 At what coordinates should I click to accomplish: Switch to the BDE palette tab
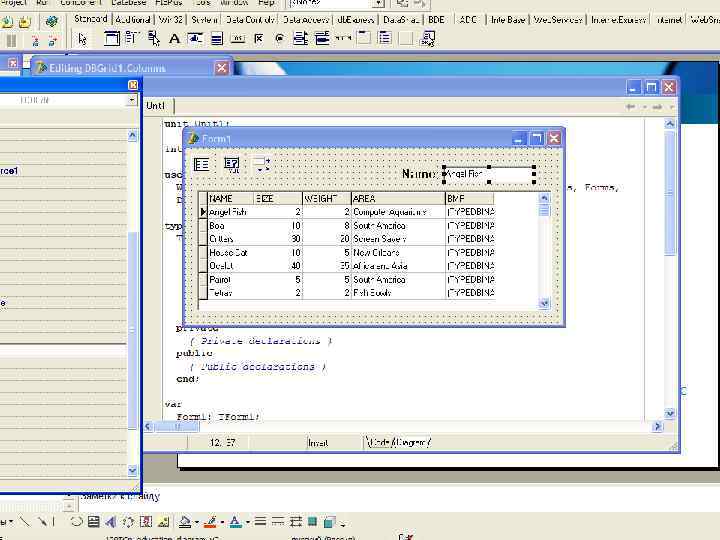[x=436, y=20]
